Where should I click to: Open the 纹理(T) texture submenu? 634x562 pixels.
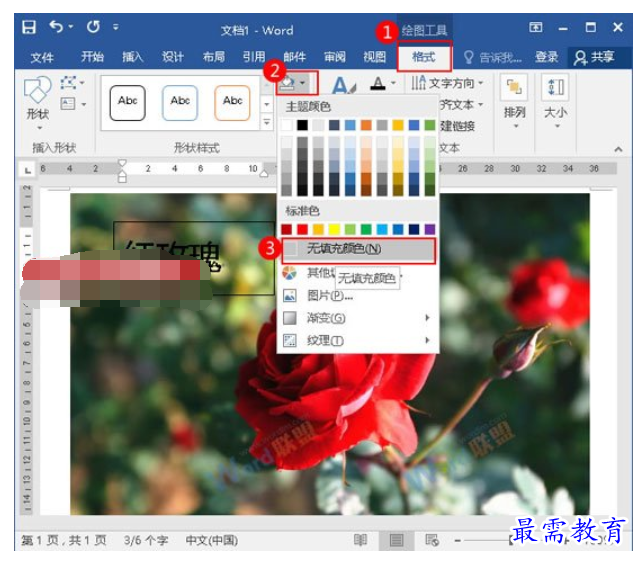tap(358, 340)
